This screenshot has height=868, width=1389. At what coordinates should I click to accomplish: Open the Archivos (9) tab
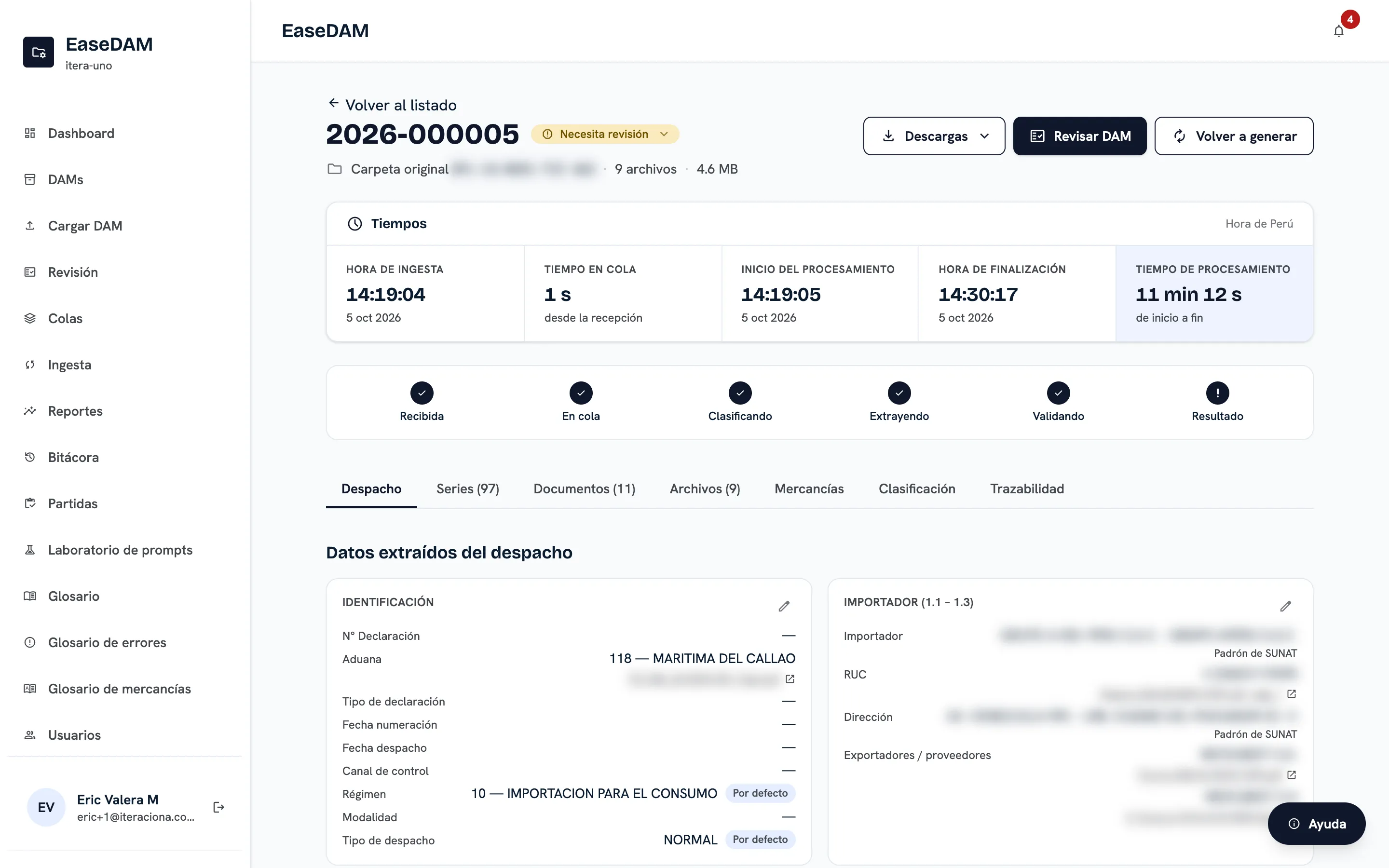pos(705,488)
